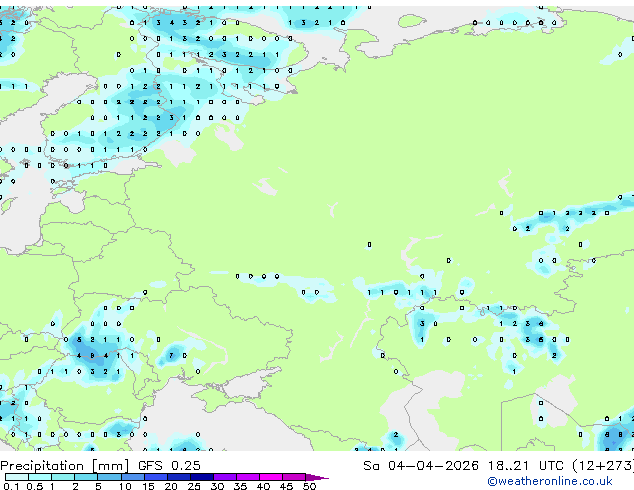Click the legend label "15"
The height and width of the screenshot is (490, 634).
pyautogui.click(x=148, y=486)
